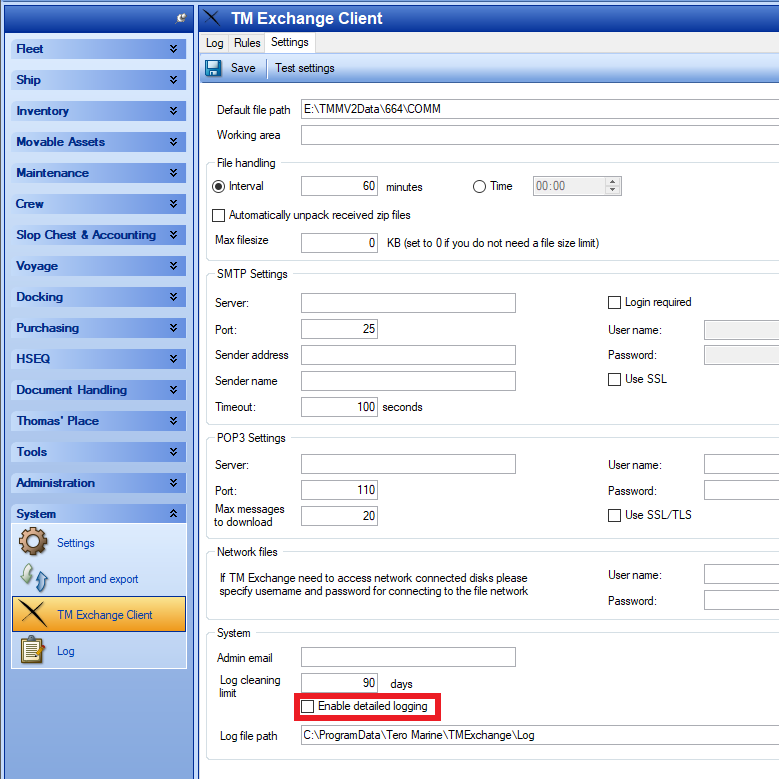Select the Interval radio button
This screenshot has width=779, height=779.
click(218, 186)
